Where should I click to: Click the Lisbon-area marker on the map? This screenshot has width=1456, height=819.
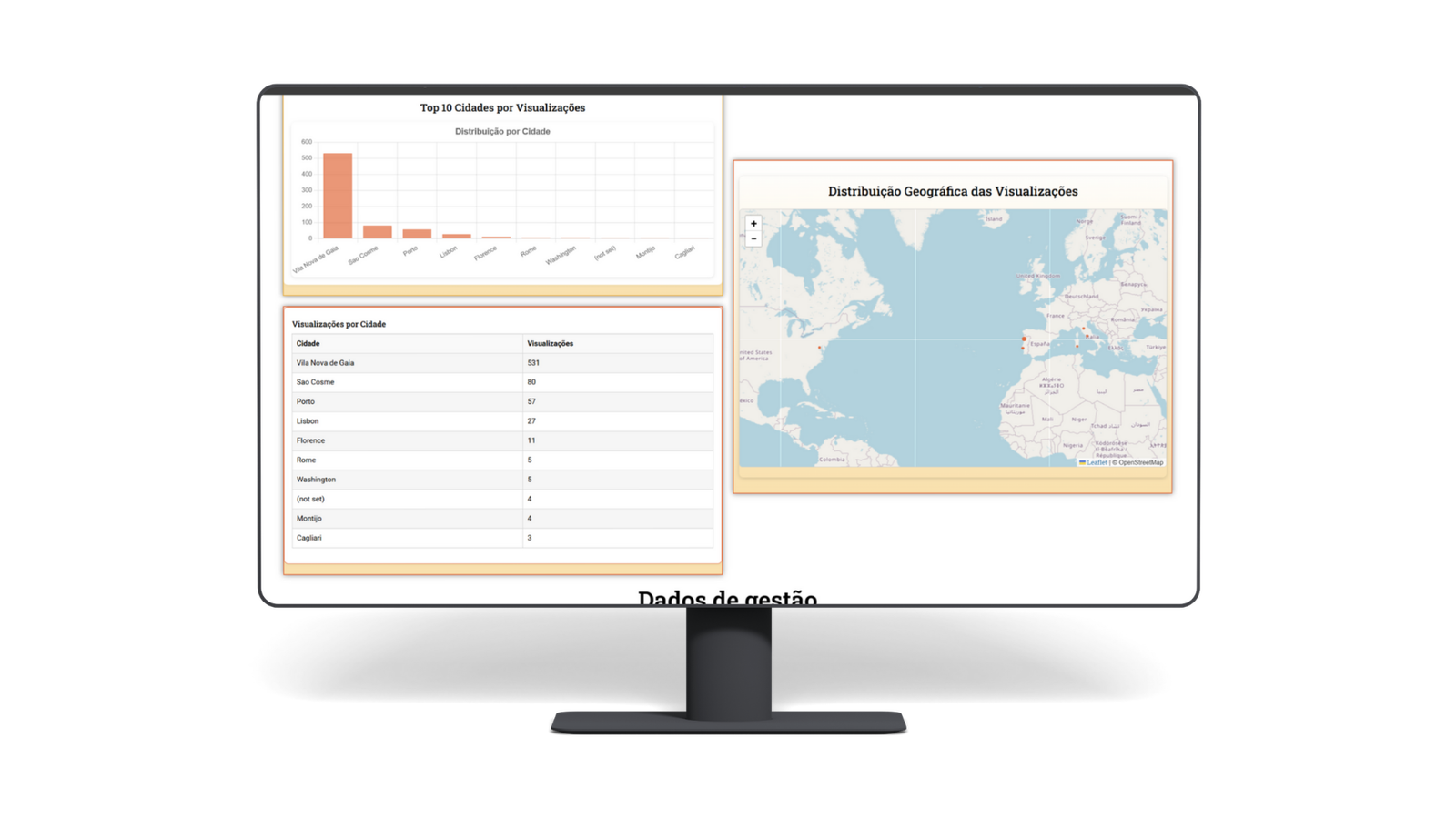(1023, 349)
